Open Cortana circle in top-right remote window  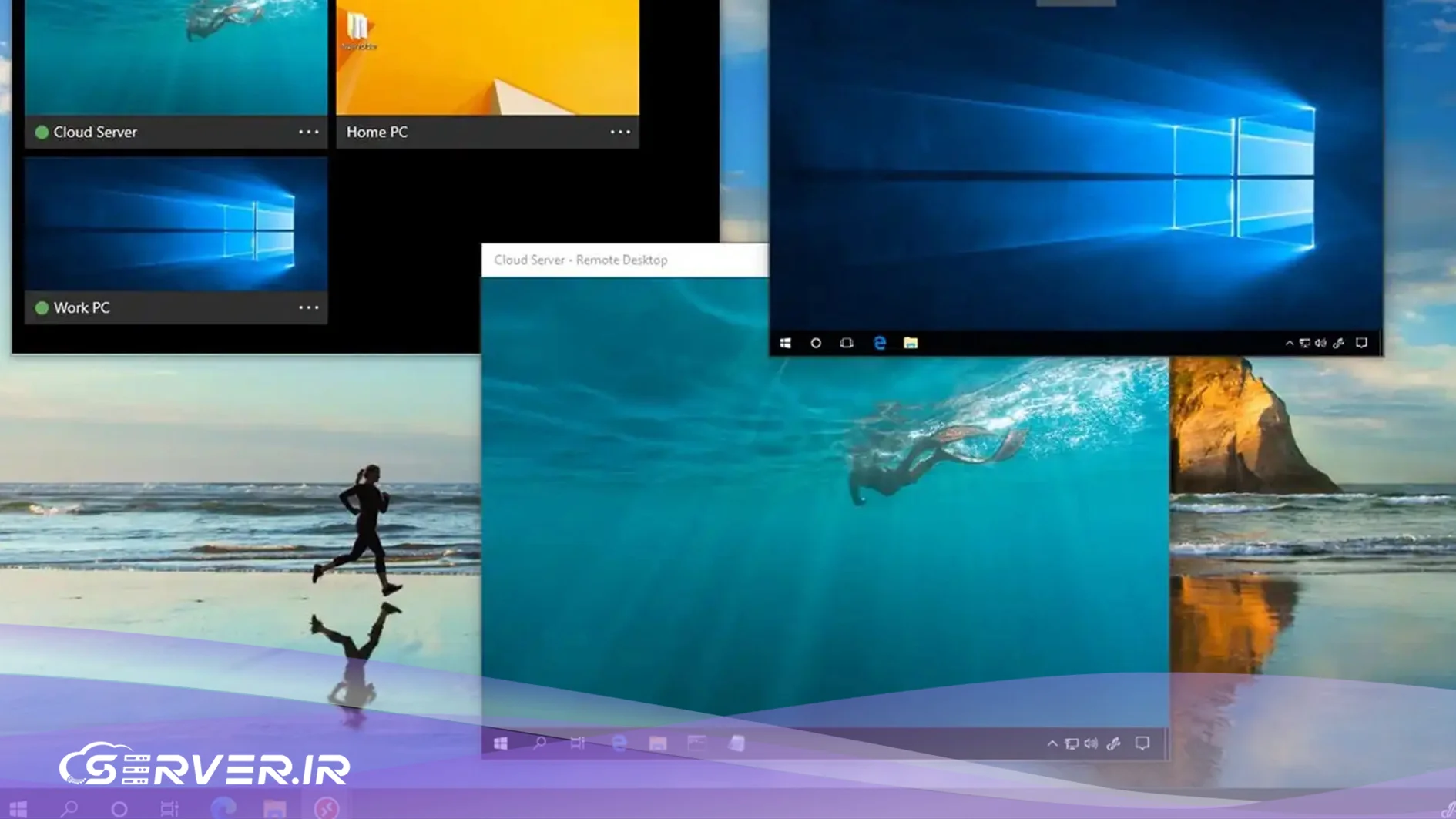816,343
